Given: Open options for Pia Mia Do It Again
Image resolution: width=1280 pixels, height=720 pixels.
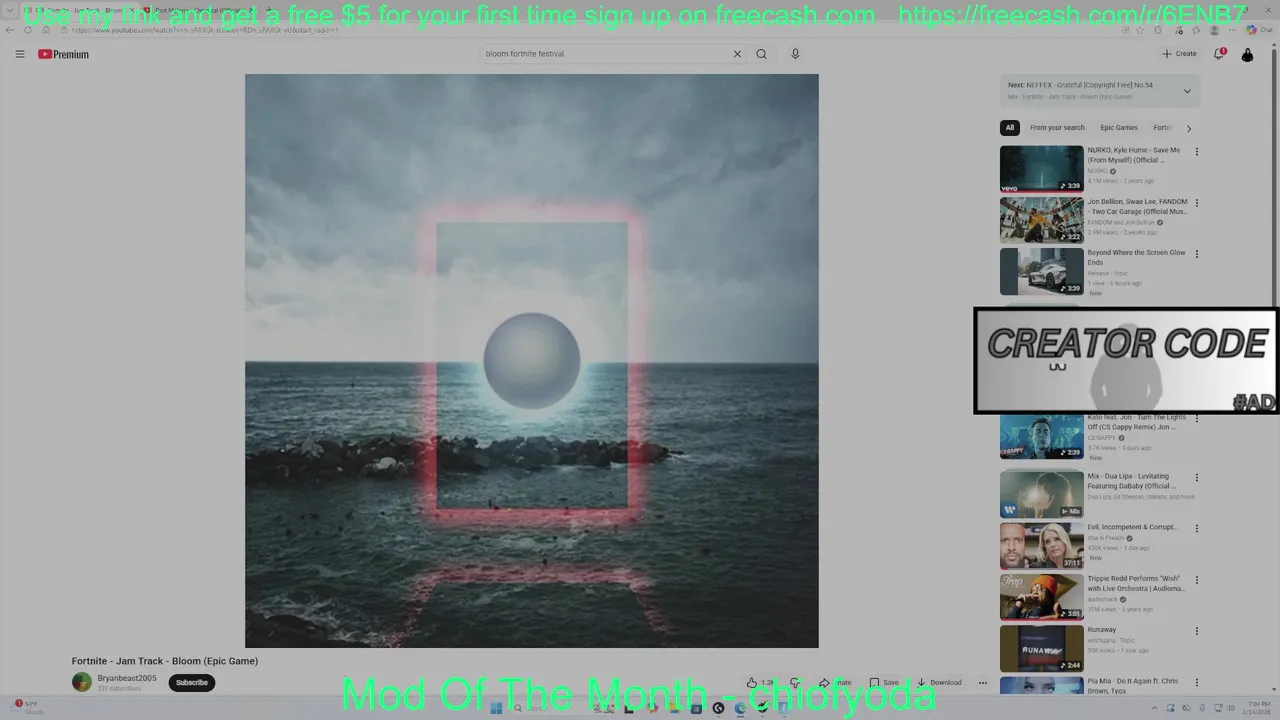Looking at the screenshot, I should coord(1196,682).
